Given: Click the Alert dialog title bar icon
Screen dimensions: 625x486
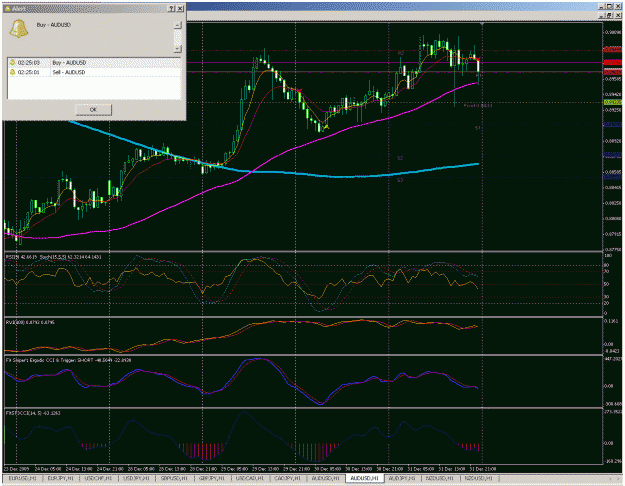Looking at the screenshot, I should click(7, 8).
